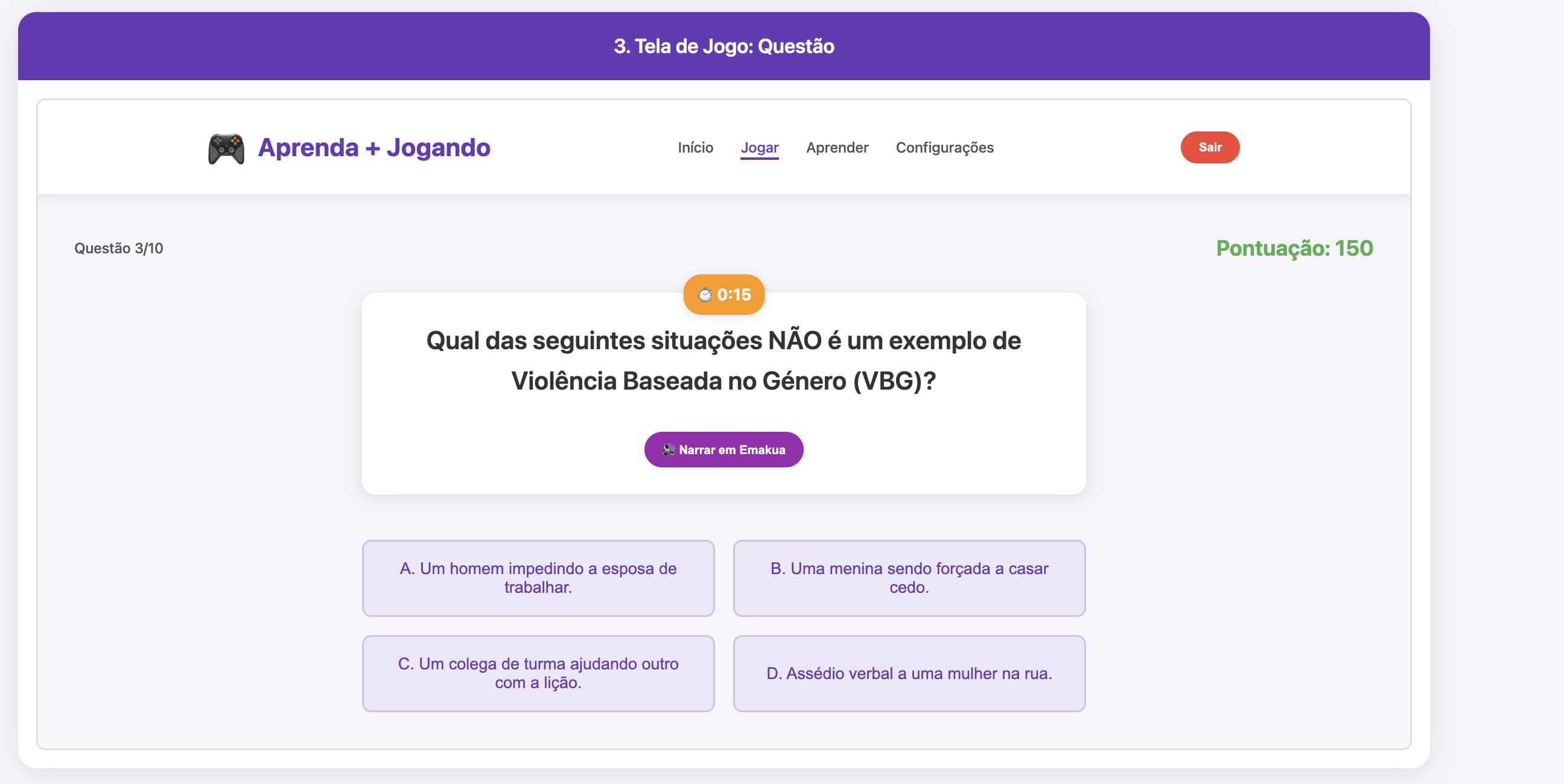
Task: Click the Aprenda + Jogando app title
Action: coord(372,147)
